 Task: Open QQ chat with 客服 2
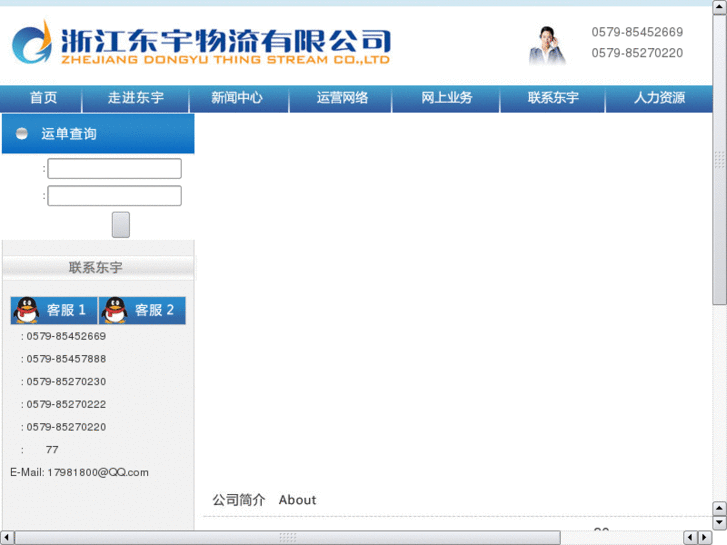[x=142, y=310]
